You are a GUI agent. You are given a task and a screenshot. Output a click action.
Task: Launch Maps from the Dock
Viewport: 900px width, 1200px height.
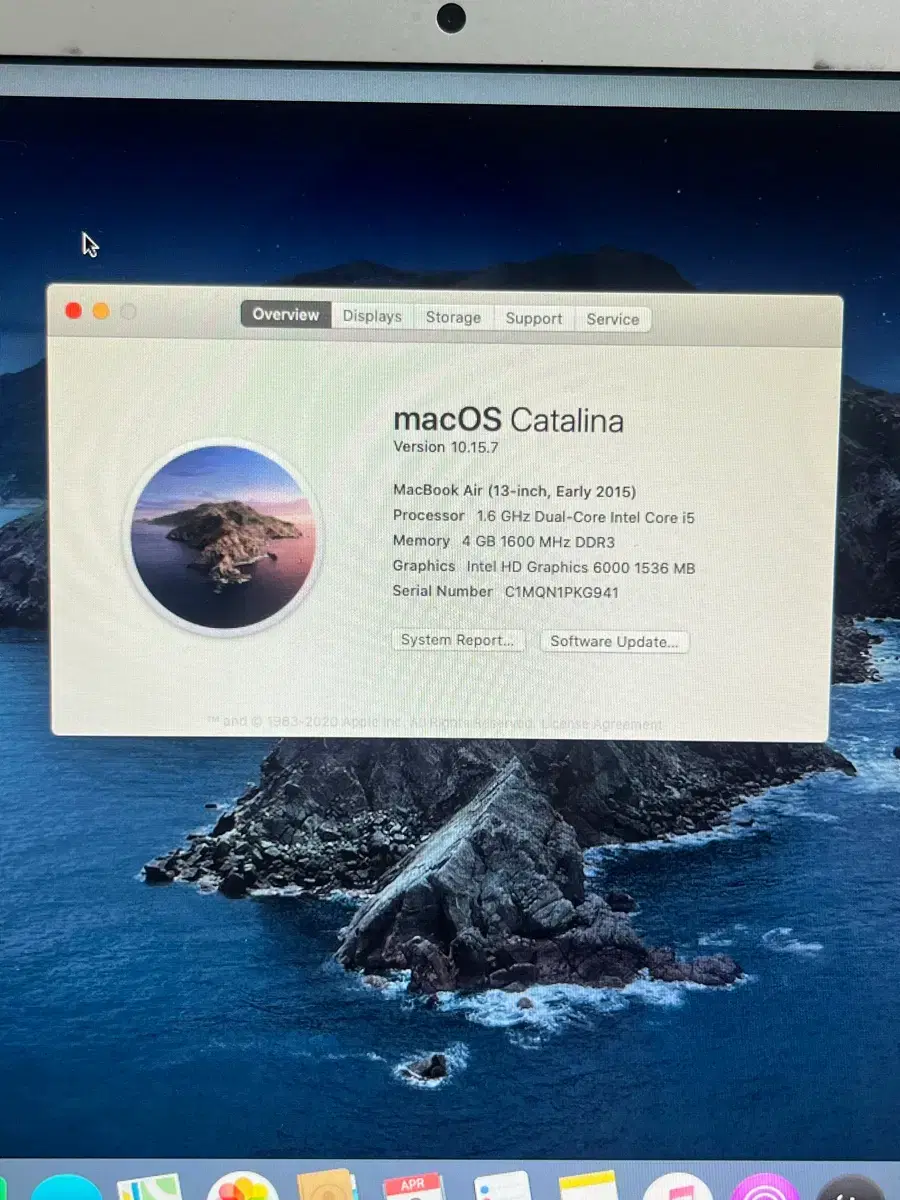[150, 1187]
